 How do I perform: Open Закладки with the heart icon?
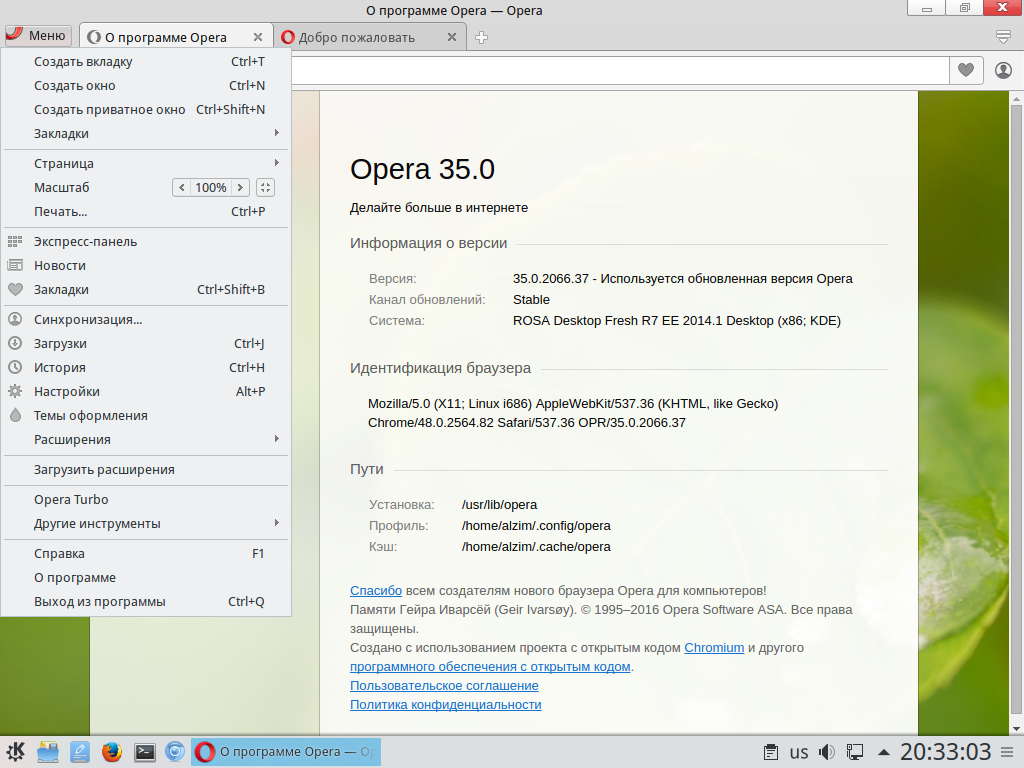pyautogui.click(x=146, y=289)
